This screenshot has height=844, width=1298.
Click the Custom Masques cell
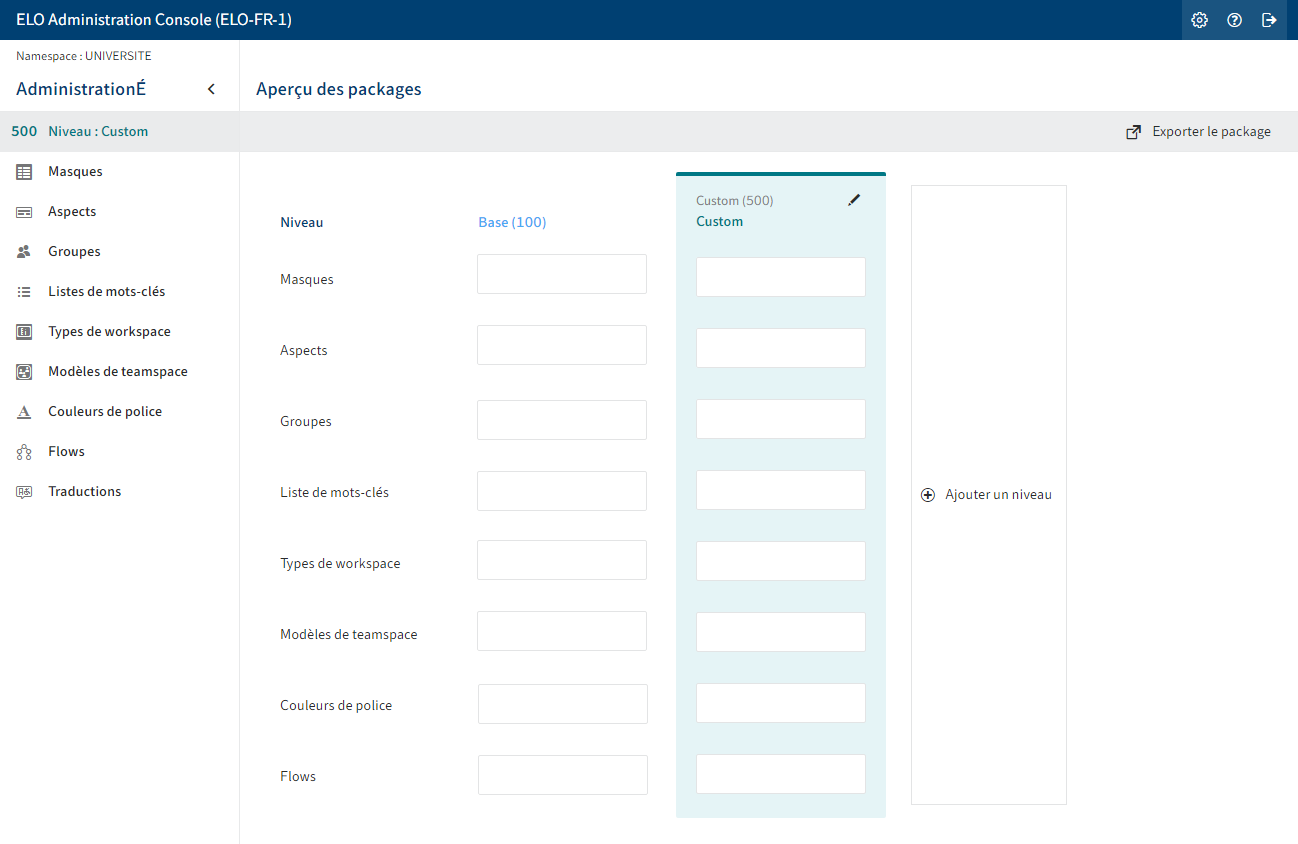point(781,277)
